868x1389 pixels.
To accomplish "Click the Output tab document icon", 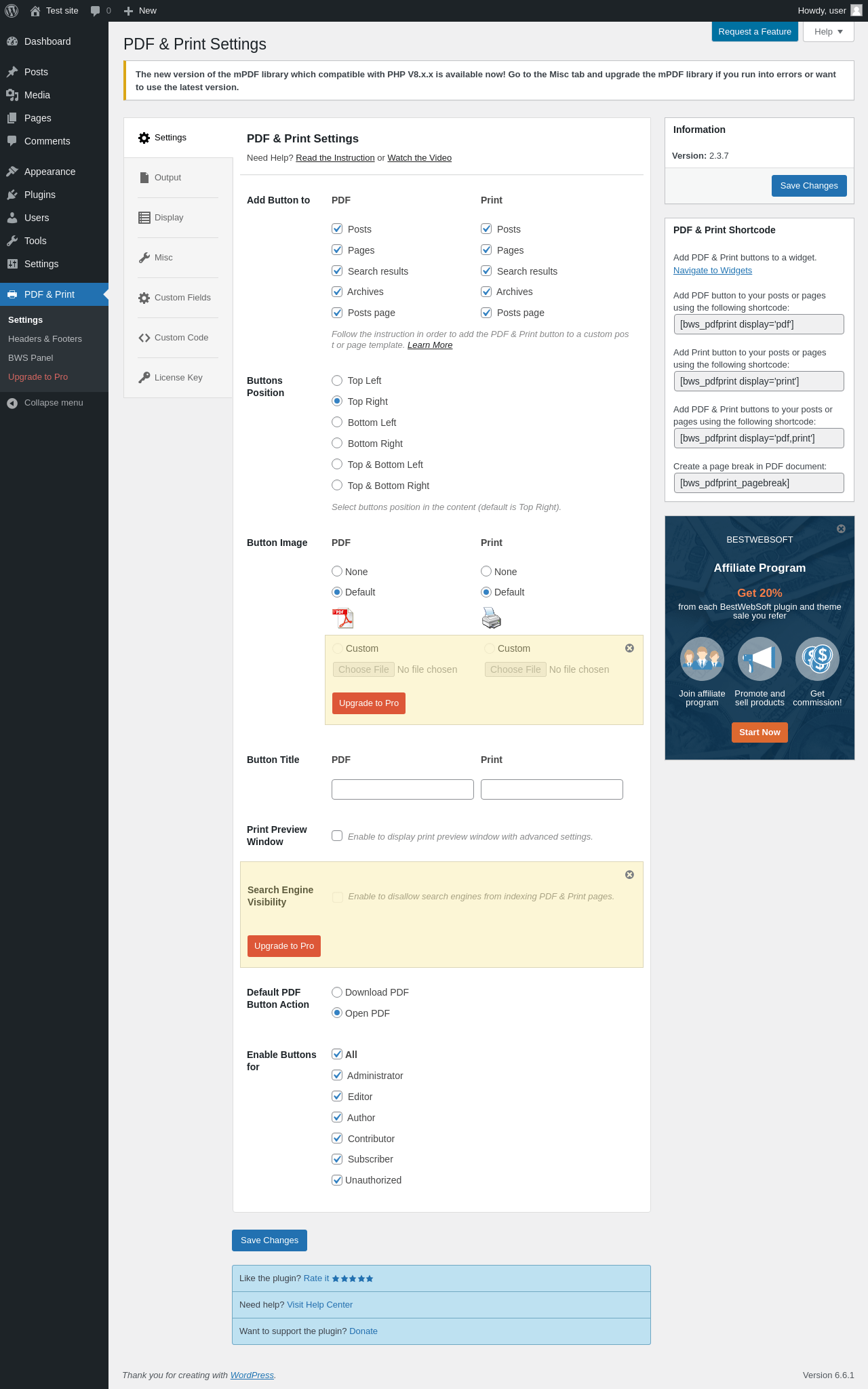I will tap(144, 178).
